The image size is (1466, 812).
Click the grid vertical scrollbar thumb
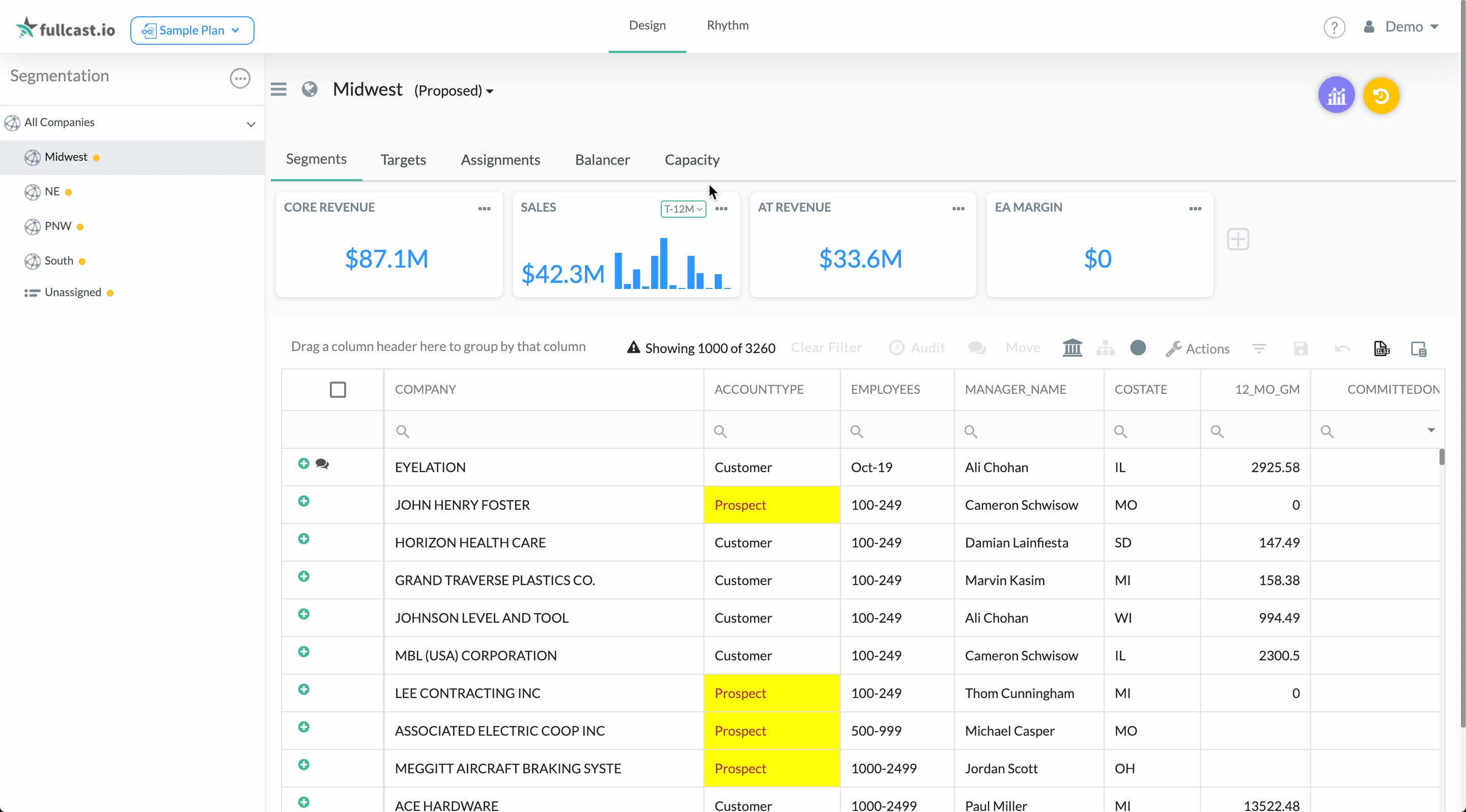1442,456
